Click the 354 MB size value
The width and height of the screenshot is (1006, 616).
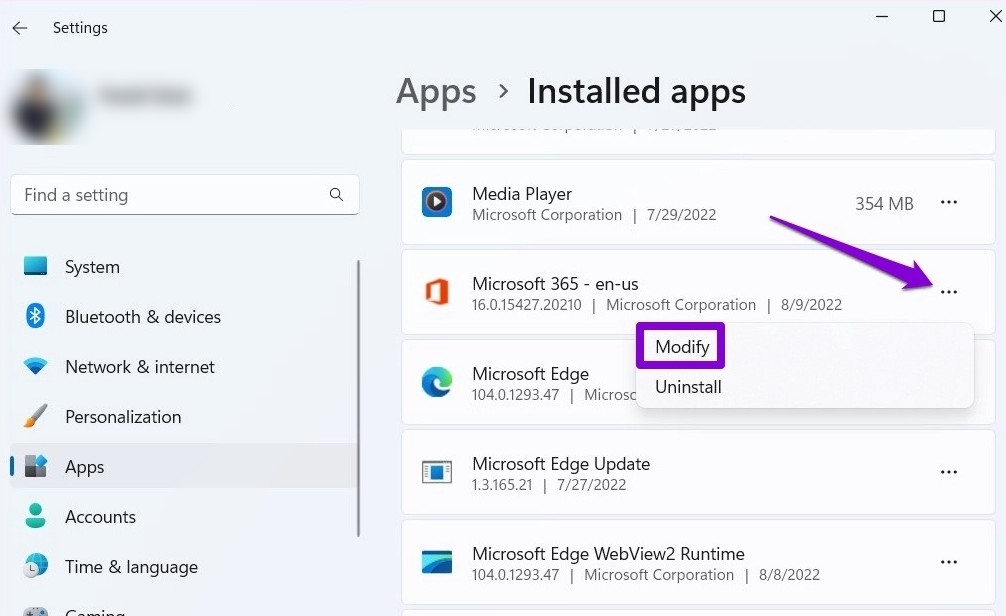tap(884, 204)
